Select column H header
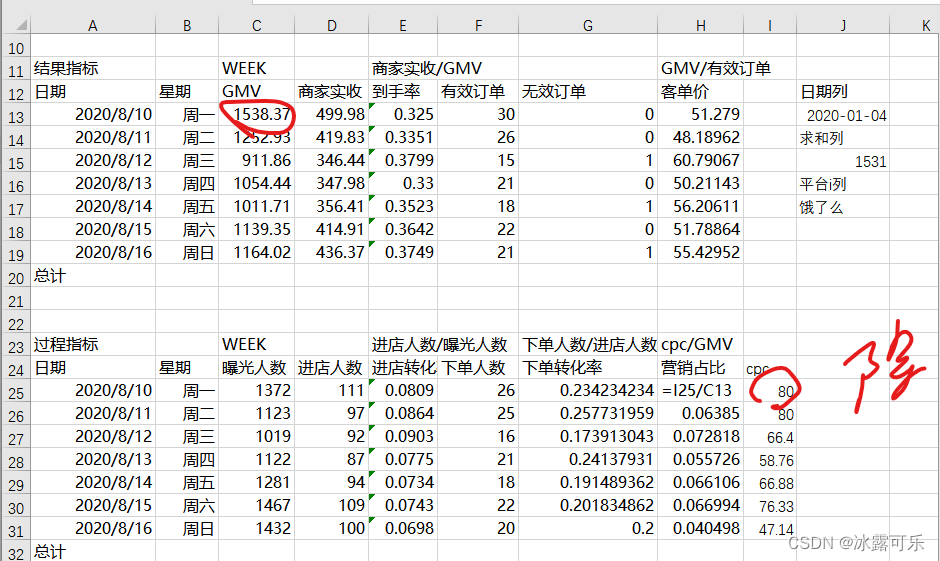The image size is (940, 561). point(700,25)
